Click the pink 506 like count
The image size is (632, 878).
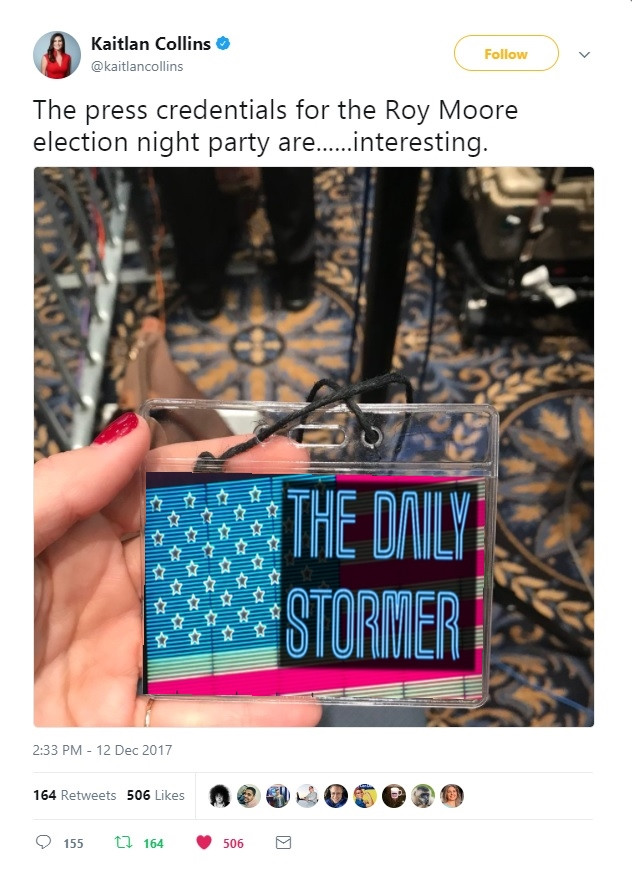[x=233, y=843]
